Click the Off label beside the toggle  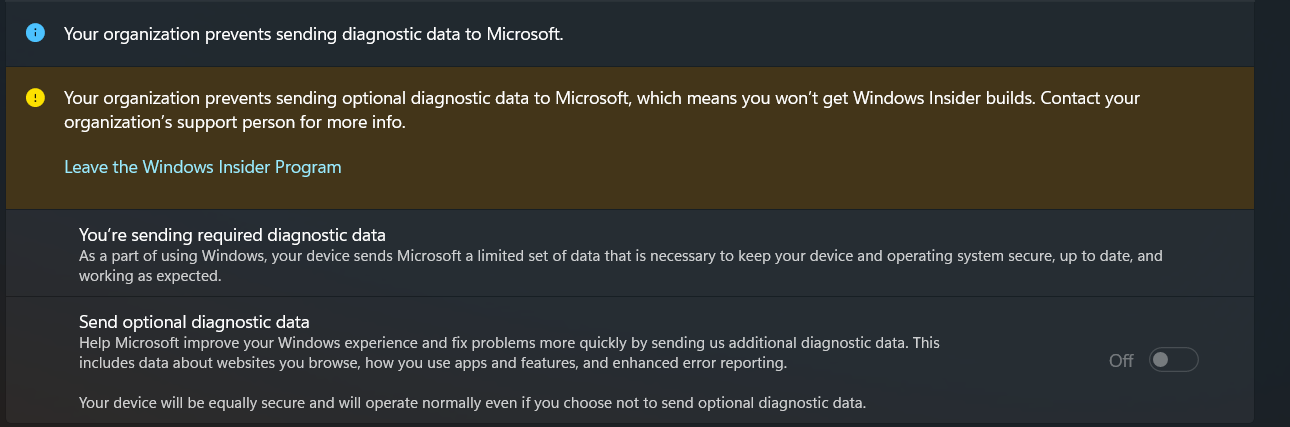click(1121, 361)
